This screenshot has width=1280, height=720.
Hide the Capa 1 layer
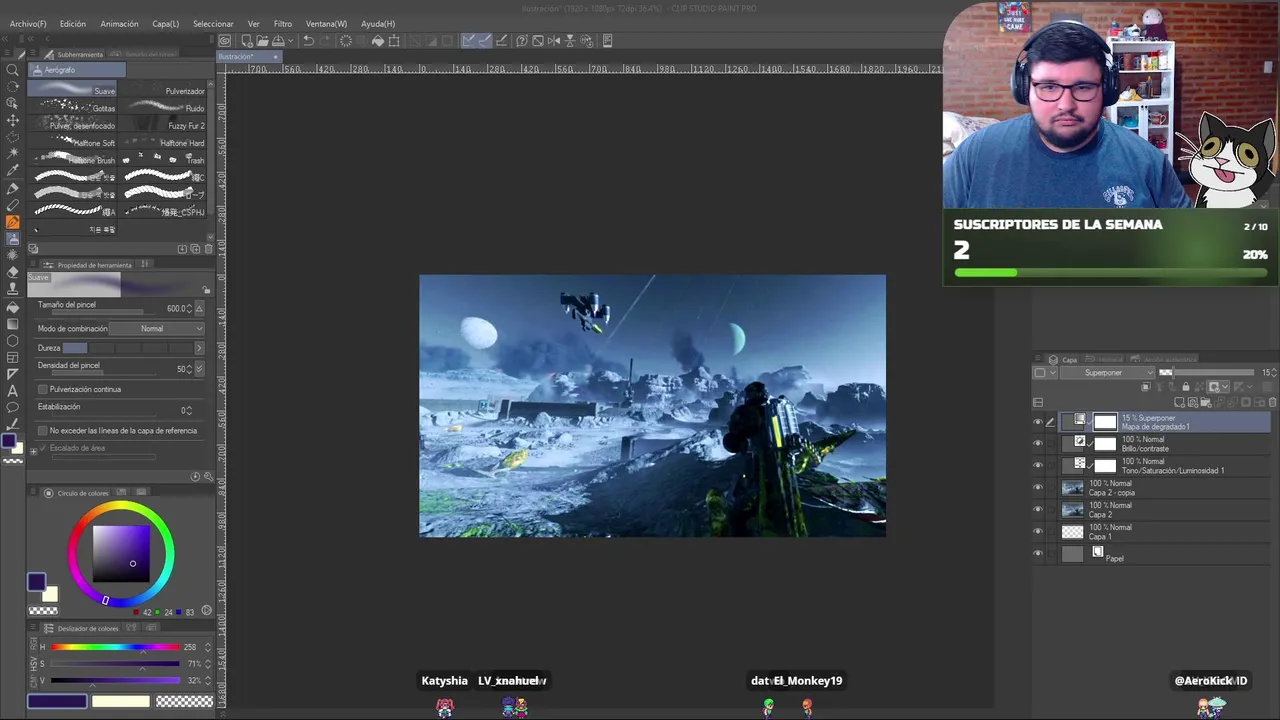pos(1038,531)
